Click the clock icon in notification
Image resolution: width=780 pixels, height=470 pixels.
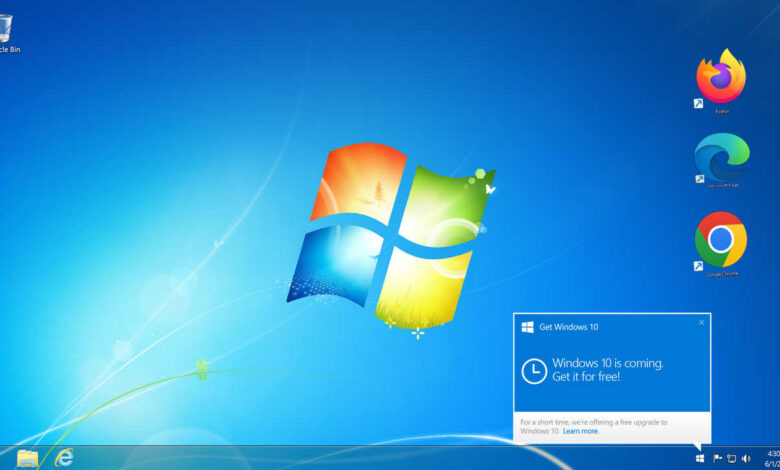534,371
